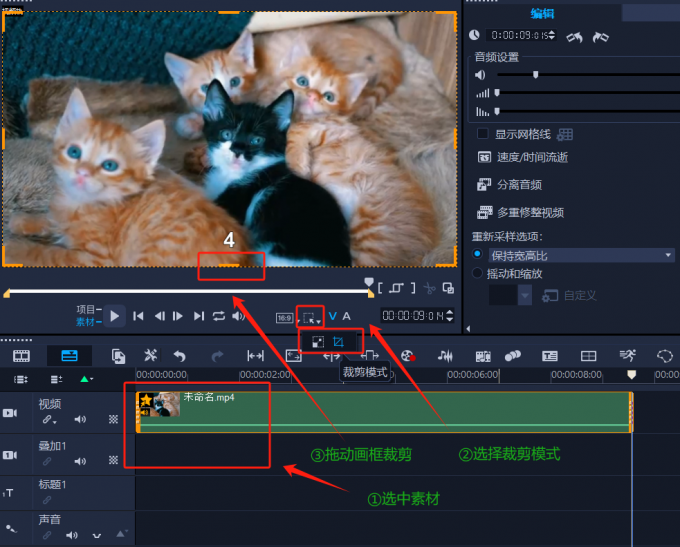Switch to the 编辑 tab

[x=541, y=12]
